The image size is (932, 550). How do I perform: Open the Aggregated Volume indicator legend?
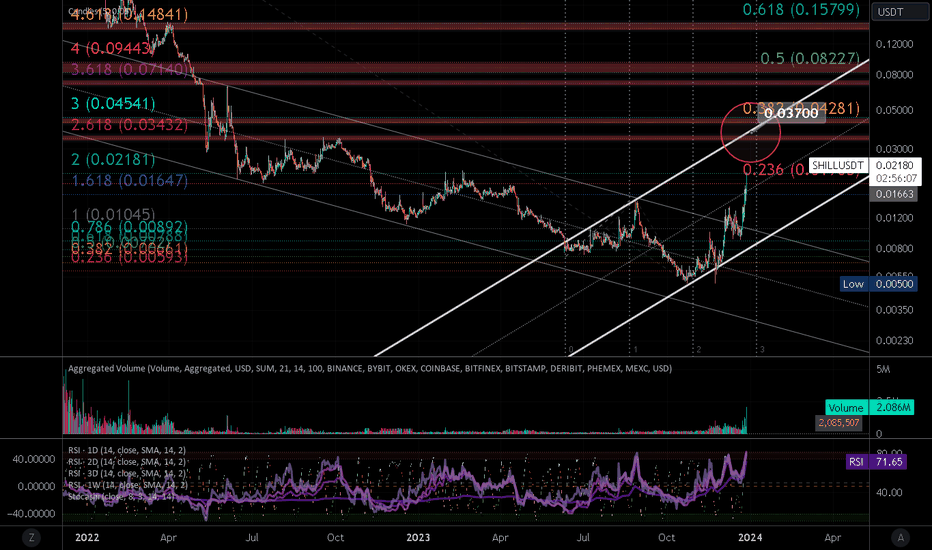pyautogui.click(x=370, y=369)
